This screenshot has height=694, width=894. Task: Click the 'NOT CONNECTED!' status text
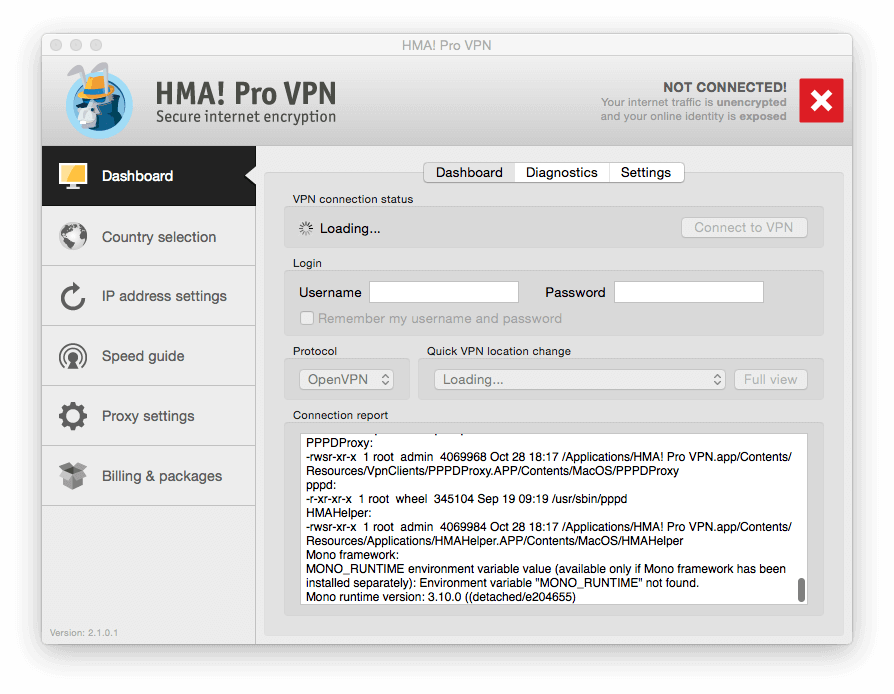tap(725, 87)
